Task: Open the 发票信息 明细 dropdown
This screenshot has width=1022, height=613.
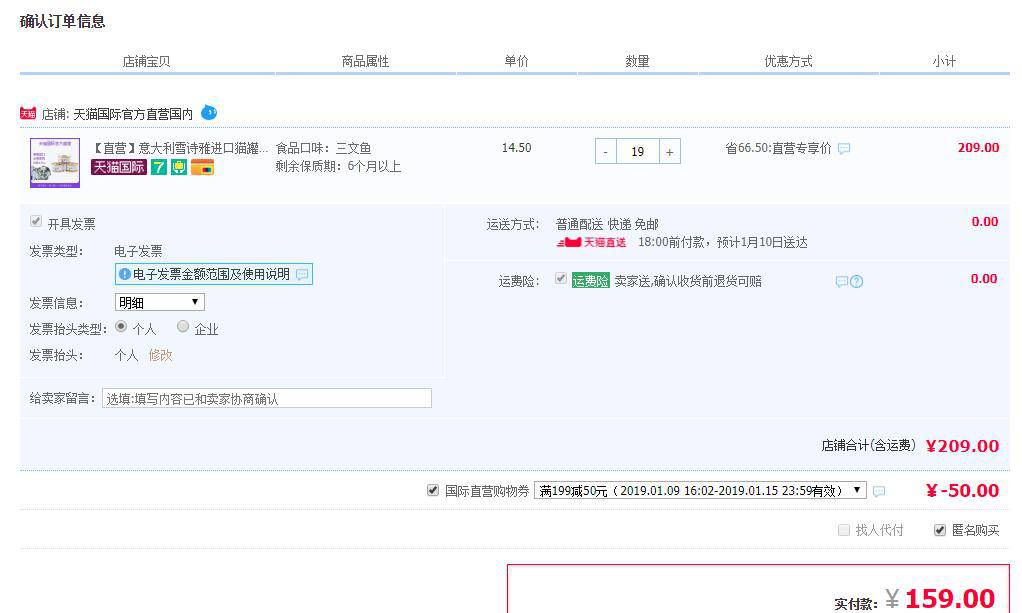Action: click(x=160, y=302)
